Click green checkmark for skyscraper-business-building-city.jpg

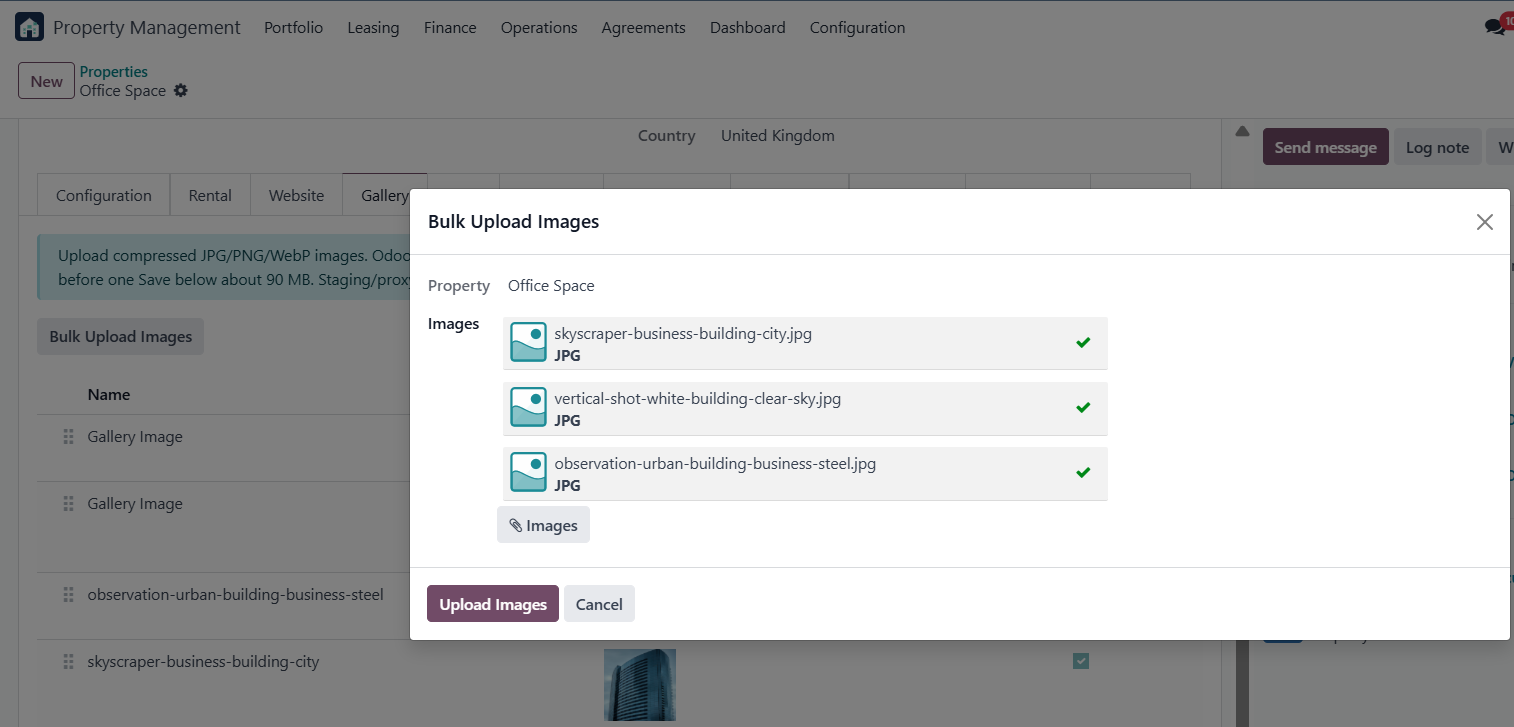1083,343
